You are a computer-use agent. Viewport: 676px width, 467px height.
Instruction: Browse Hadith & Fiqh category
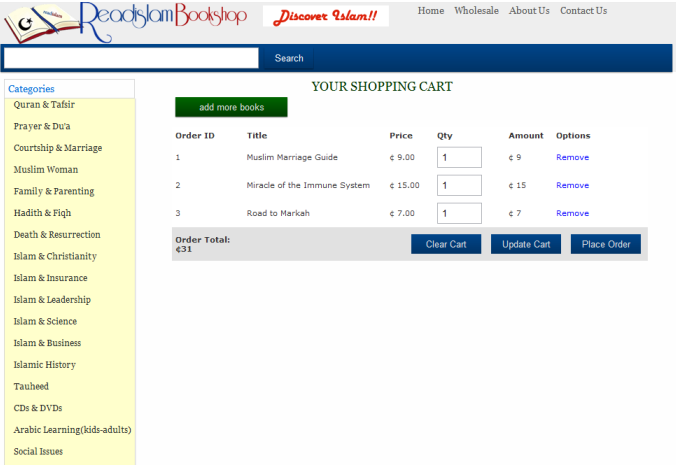tap(42, 213)
